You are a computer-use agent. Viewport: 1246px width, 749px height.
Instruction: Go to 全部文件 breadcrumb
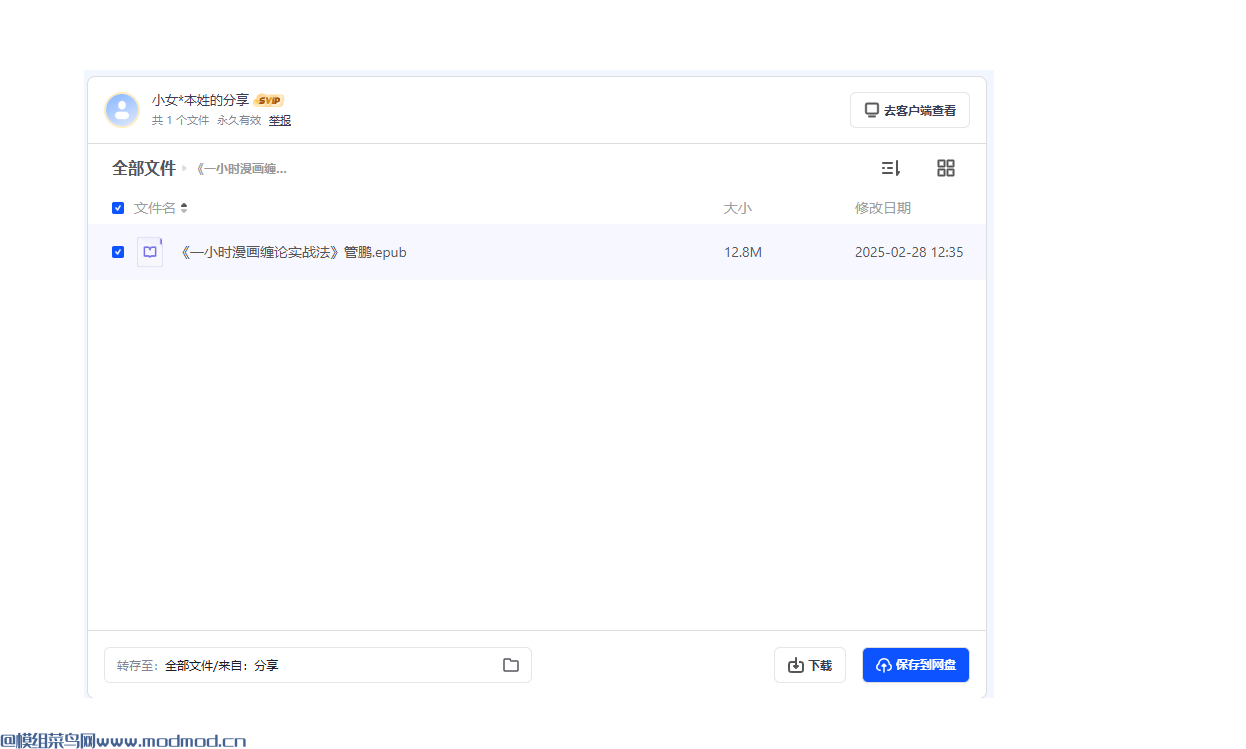(x=144, y=168)
